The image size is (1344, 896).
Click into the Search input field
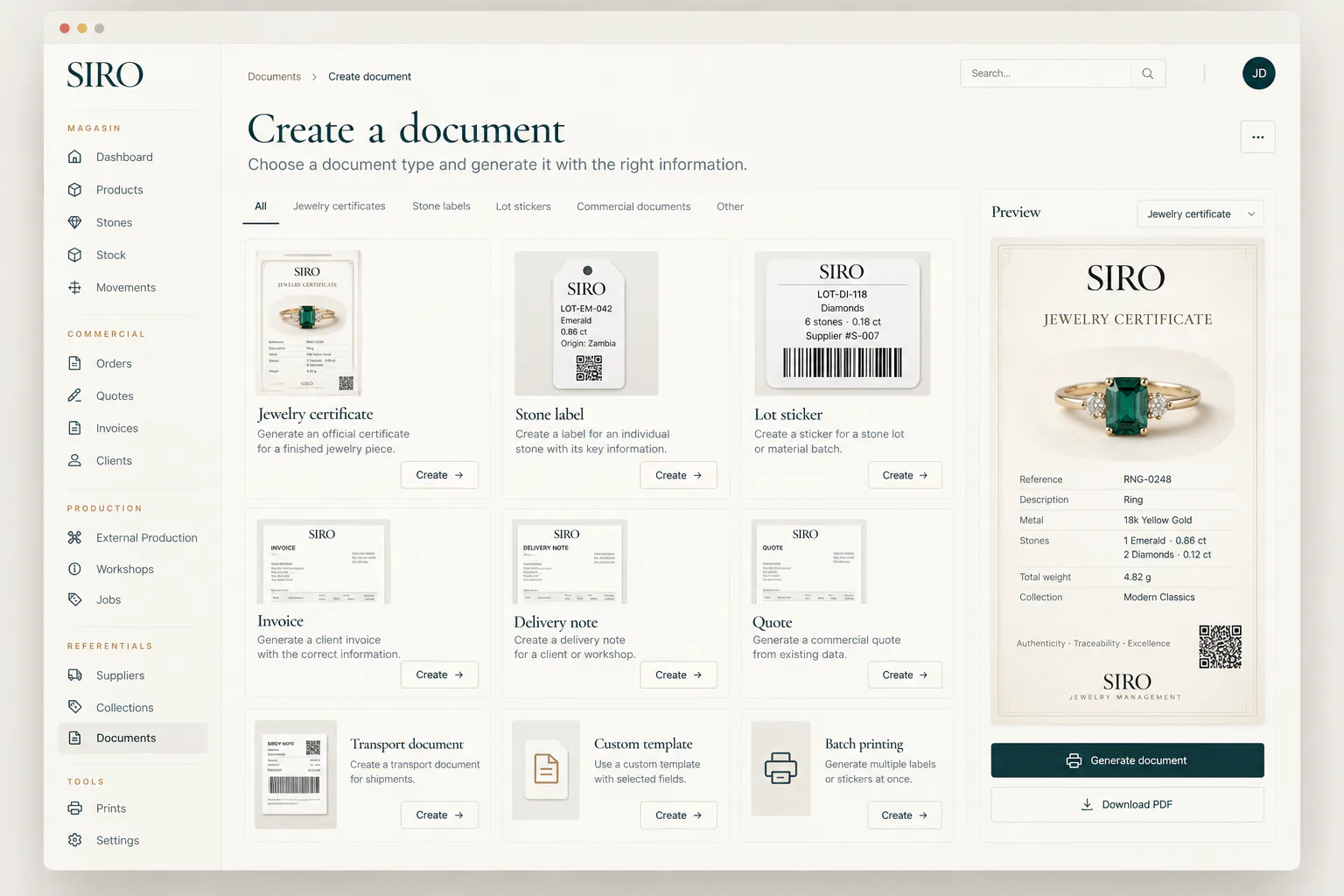click(1046, 73)
